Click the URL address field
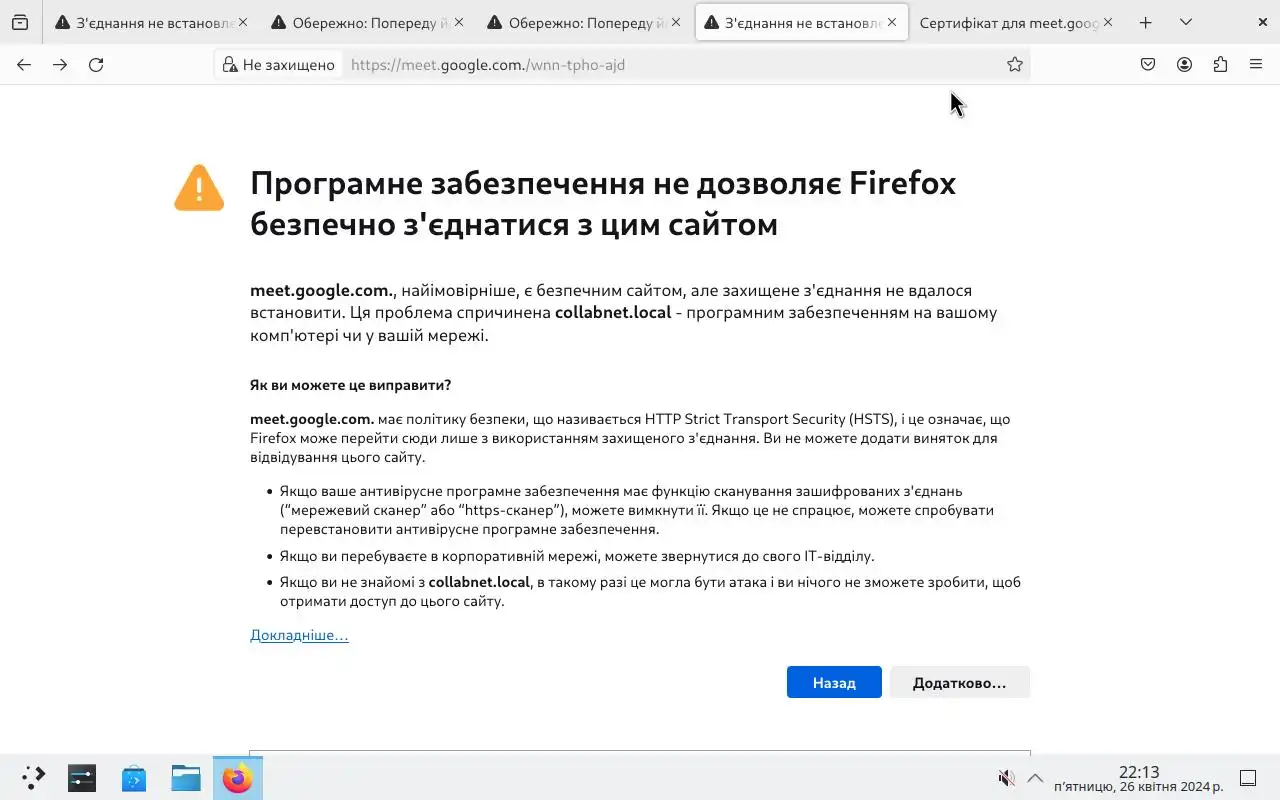 670,65
